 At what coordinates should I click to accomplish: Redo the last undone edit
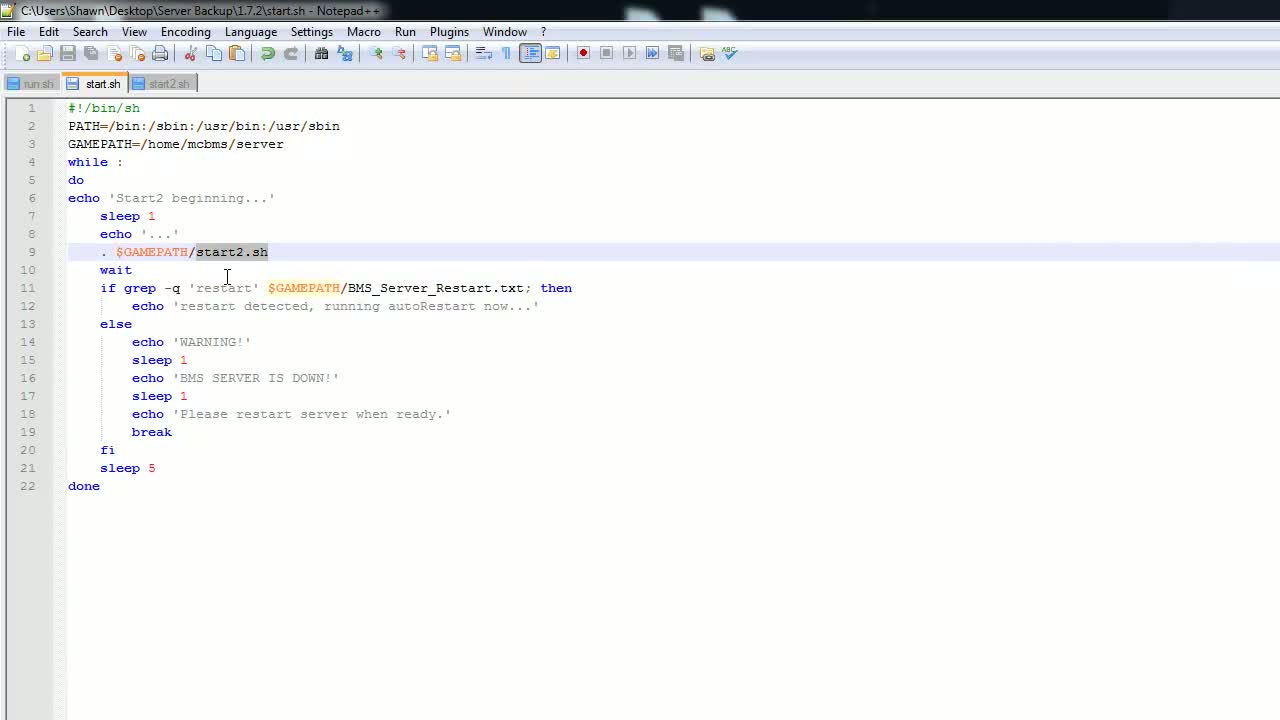(290, 53)
